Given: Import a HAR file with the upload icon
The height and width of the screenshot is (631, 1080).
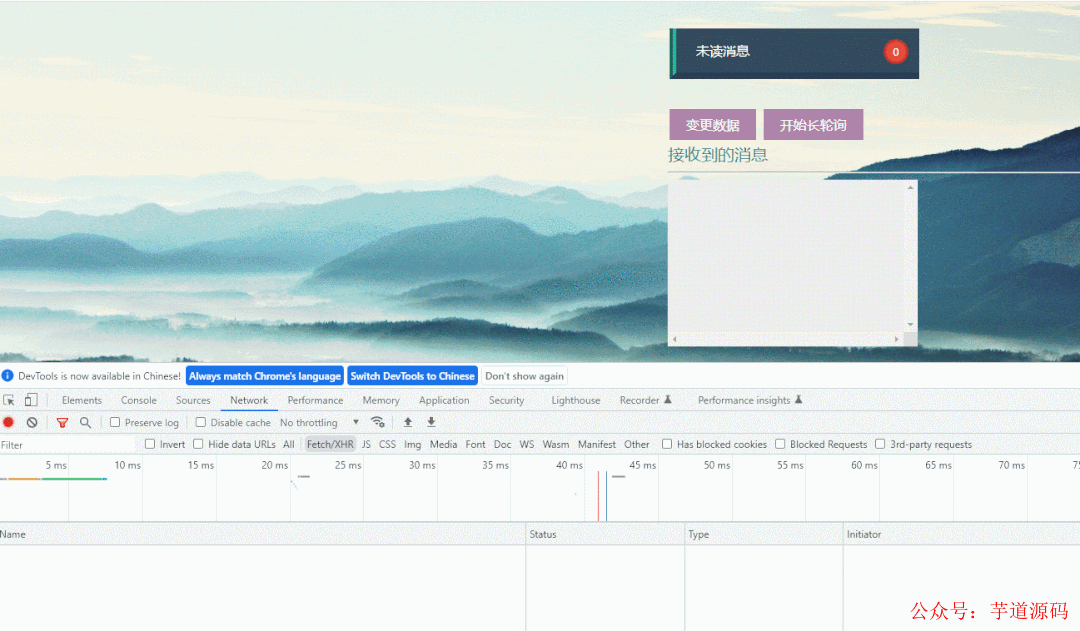Looking at the screenshot, I should (x=407, y=422).
